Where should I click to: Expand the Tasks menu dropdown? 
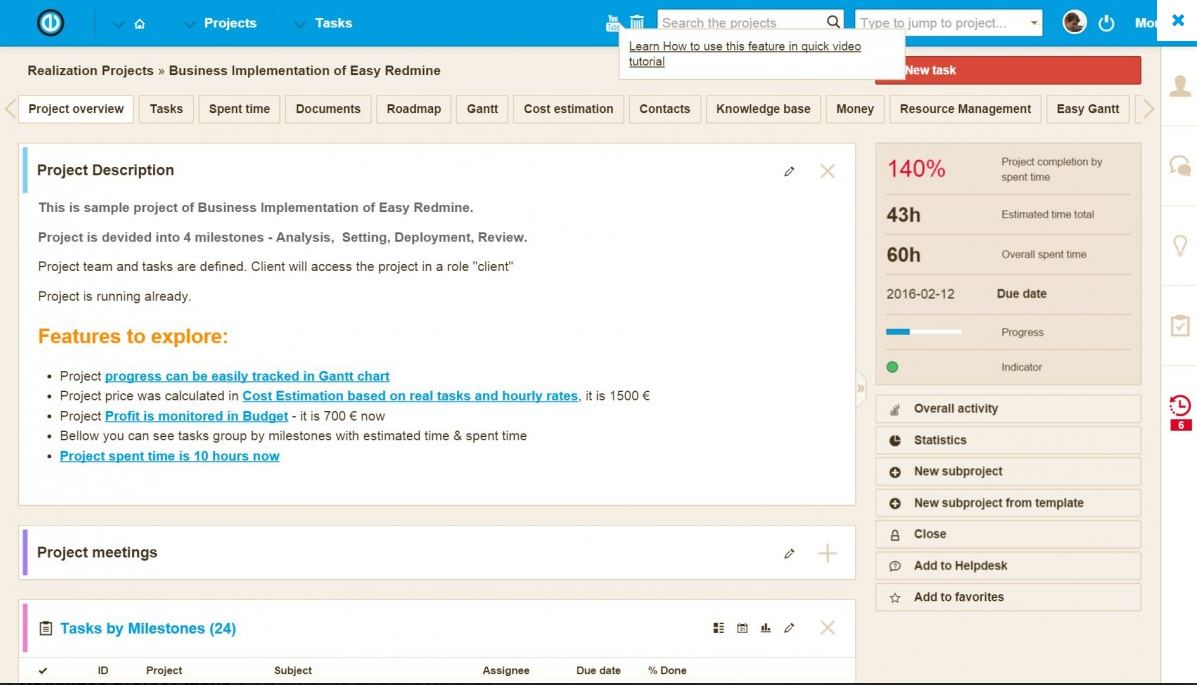point(300,24)
